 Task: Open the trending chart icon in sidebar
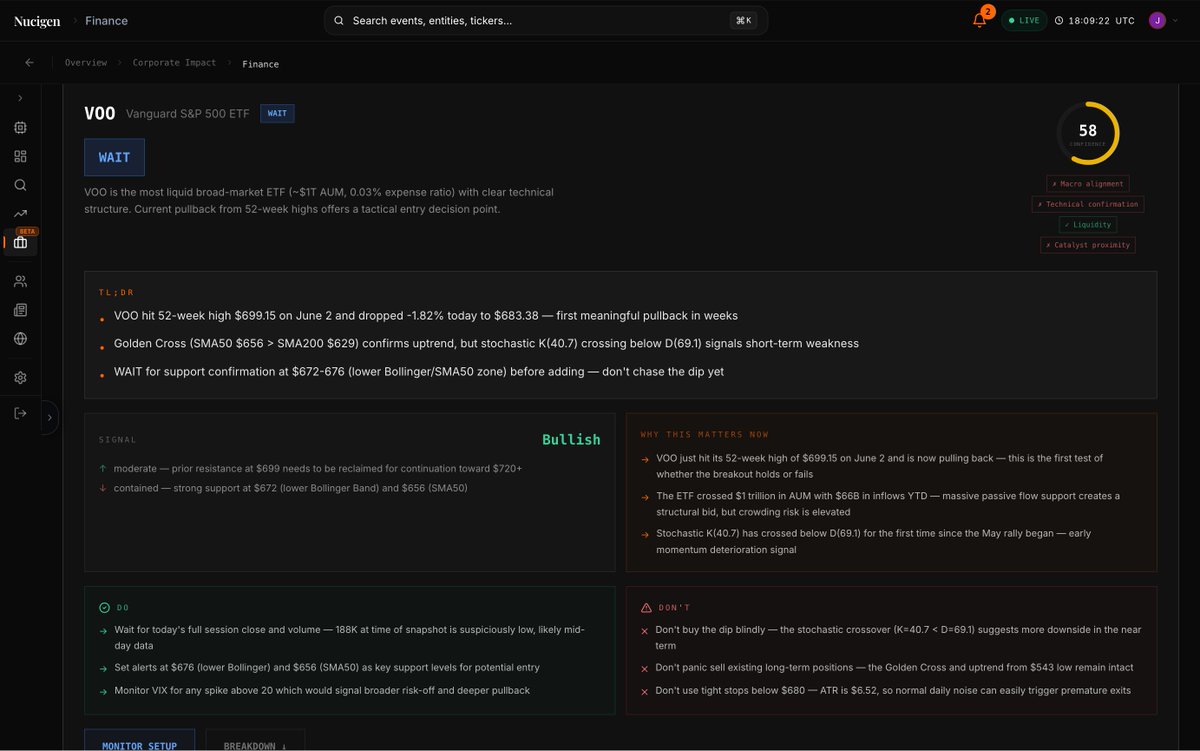(x=20, y=213)
